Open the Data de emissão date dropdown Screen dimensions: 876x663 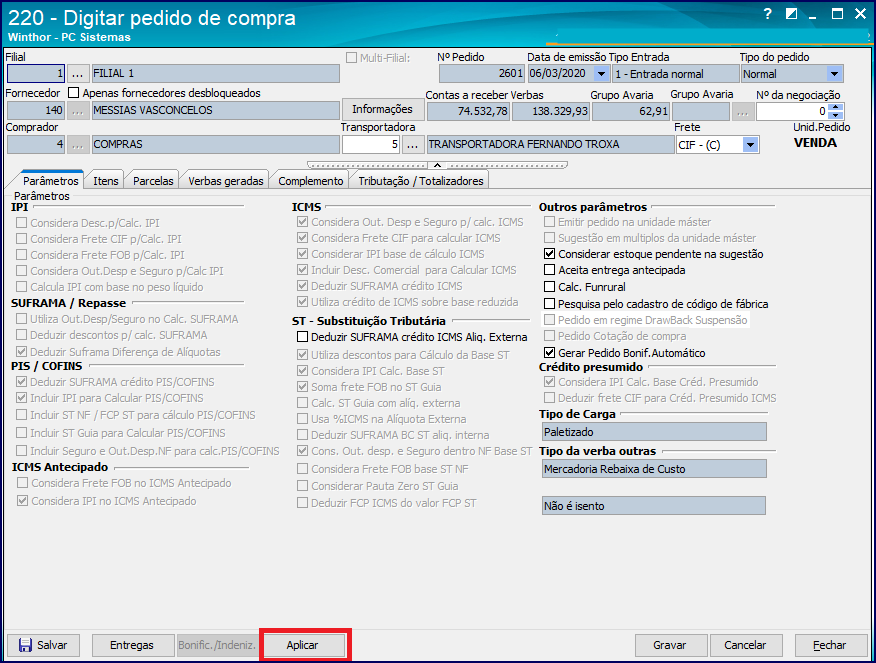[601, 74]
